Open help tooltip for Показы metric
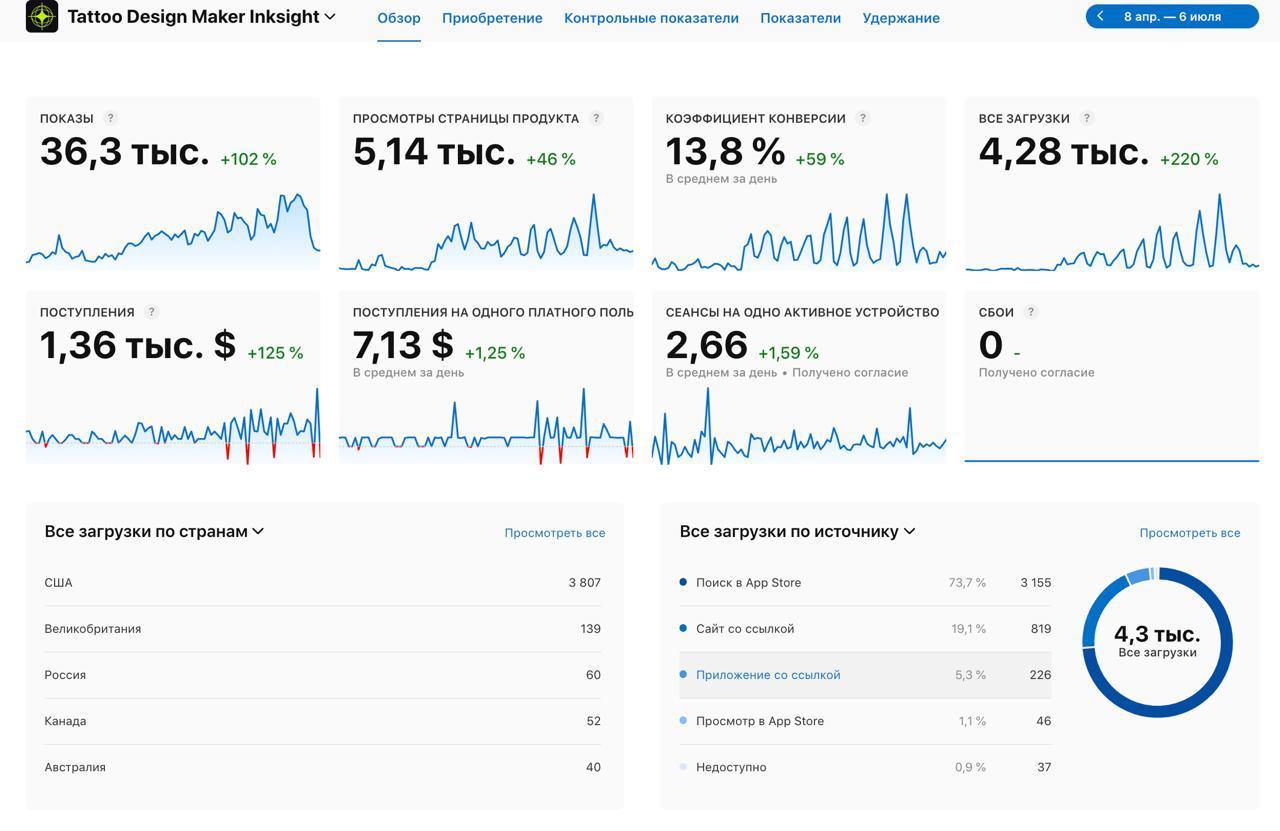Screen dimensions: 1280x831 pos(108,116)
